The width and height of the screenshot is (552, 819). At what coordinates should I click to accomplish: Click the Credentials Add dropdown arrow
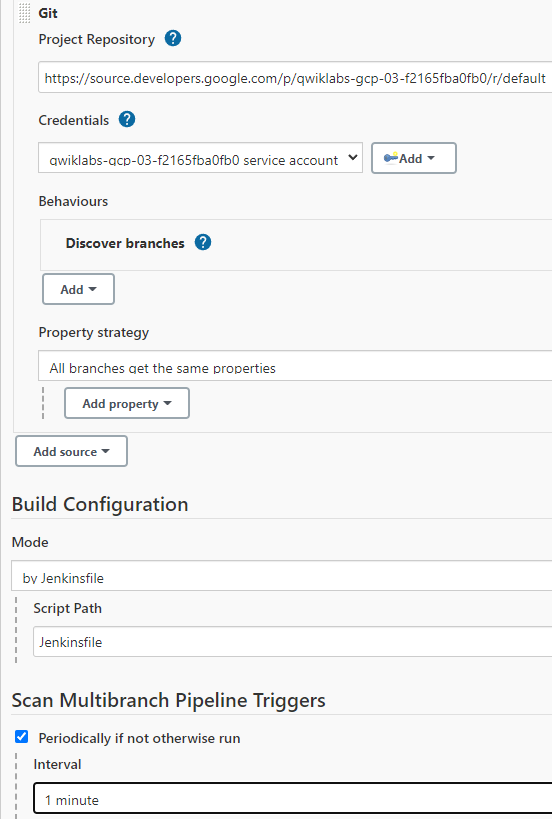coord(431,158)
